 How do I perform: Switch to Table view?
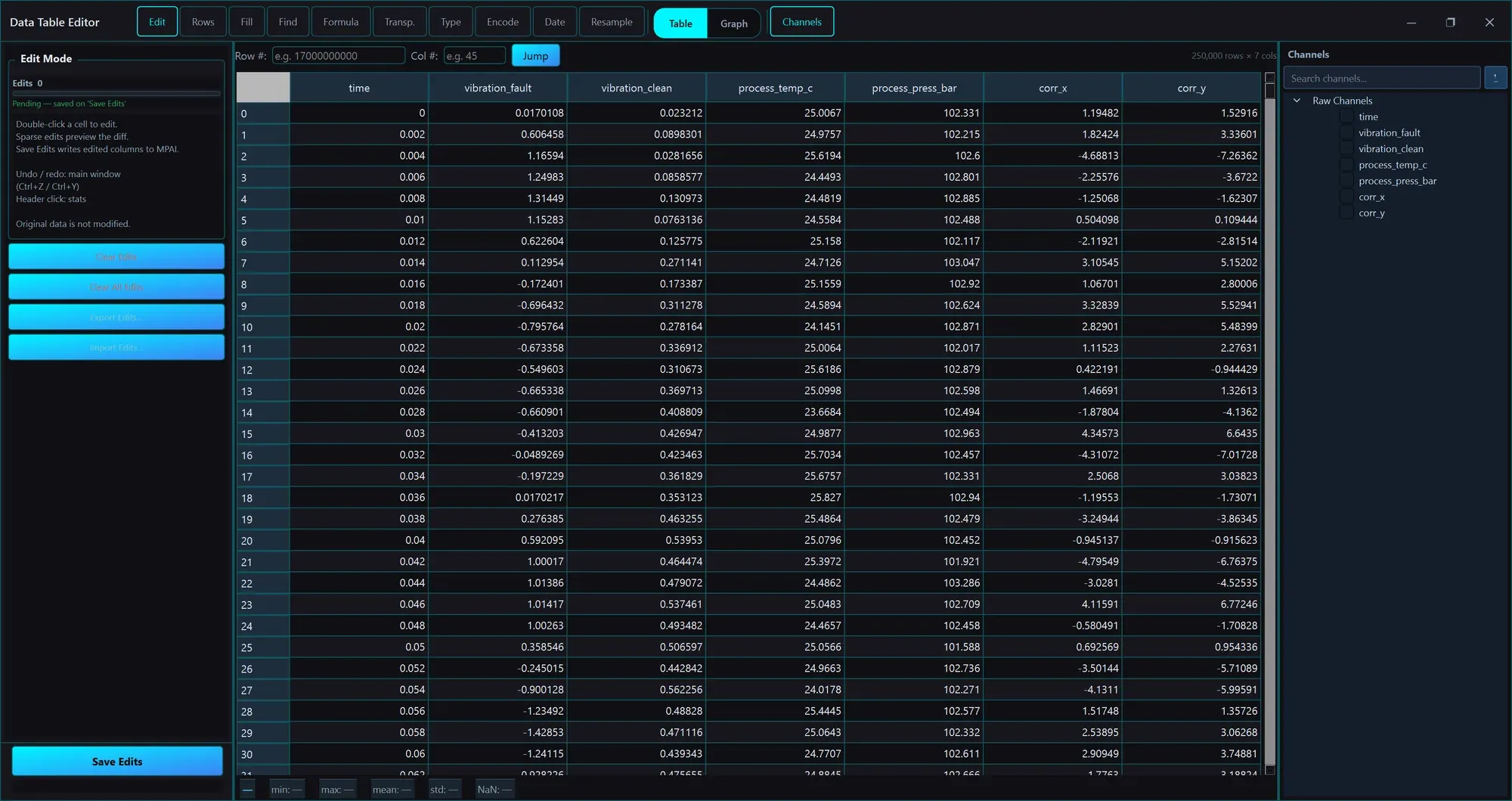(680, 23)
